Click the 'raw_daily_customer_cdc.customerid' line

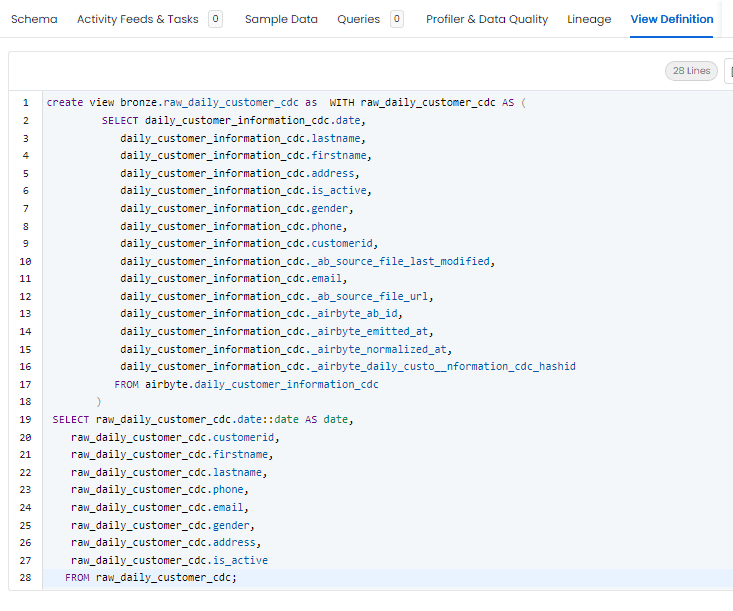coord(175,437)
